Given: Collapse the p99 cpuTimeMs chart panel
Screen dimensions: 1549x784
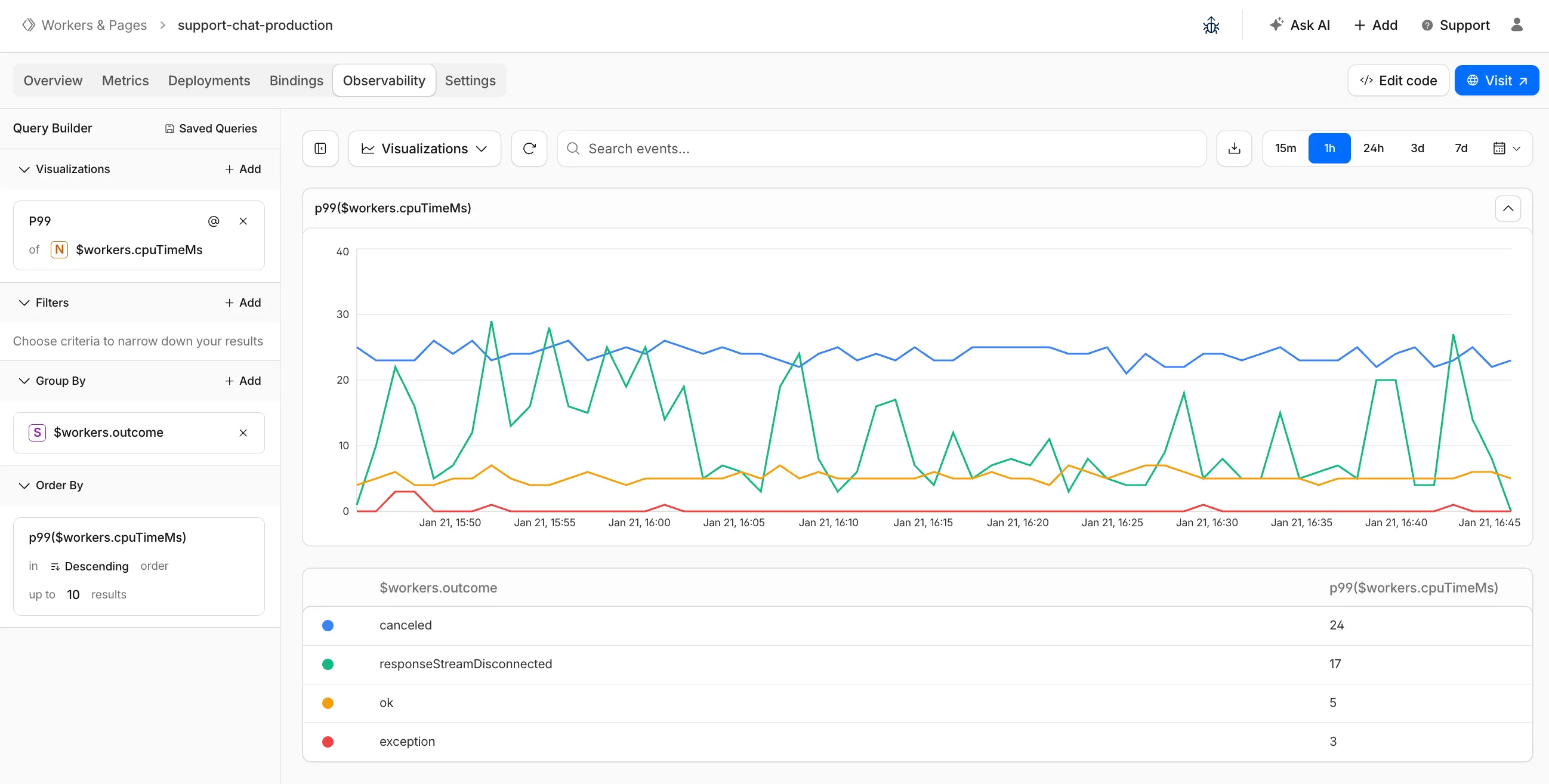Looking at the screenshot, I should [x=1507, y=208].
